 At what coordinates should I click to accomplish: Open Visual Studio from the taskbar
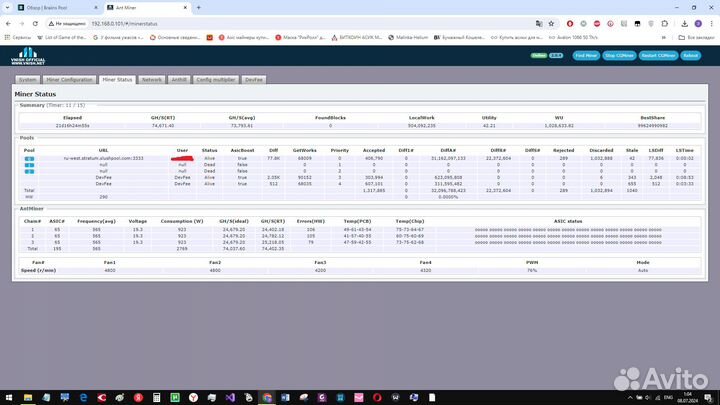[x=230, y=398]
